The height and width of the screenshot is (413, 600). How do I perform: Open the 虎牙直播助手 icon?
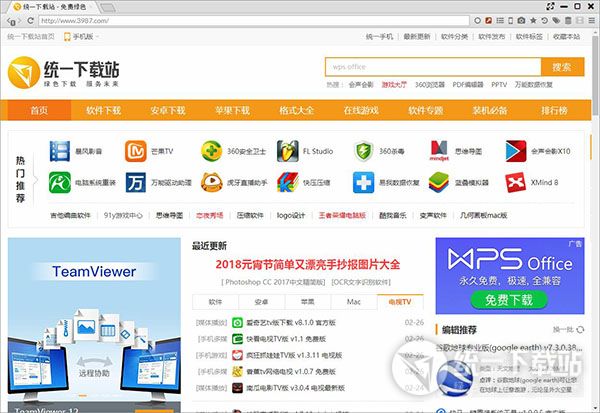click(211, 182)
